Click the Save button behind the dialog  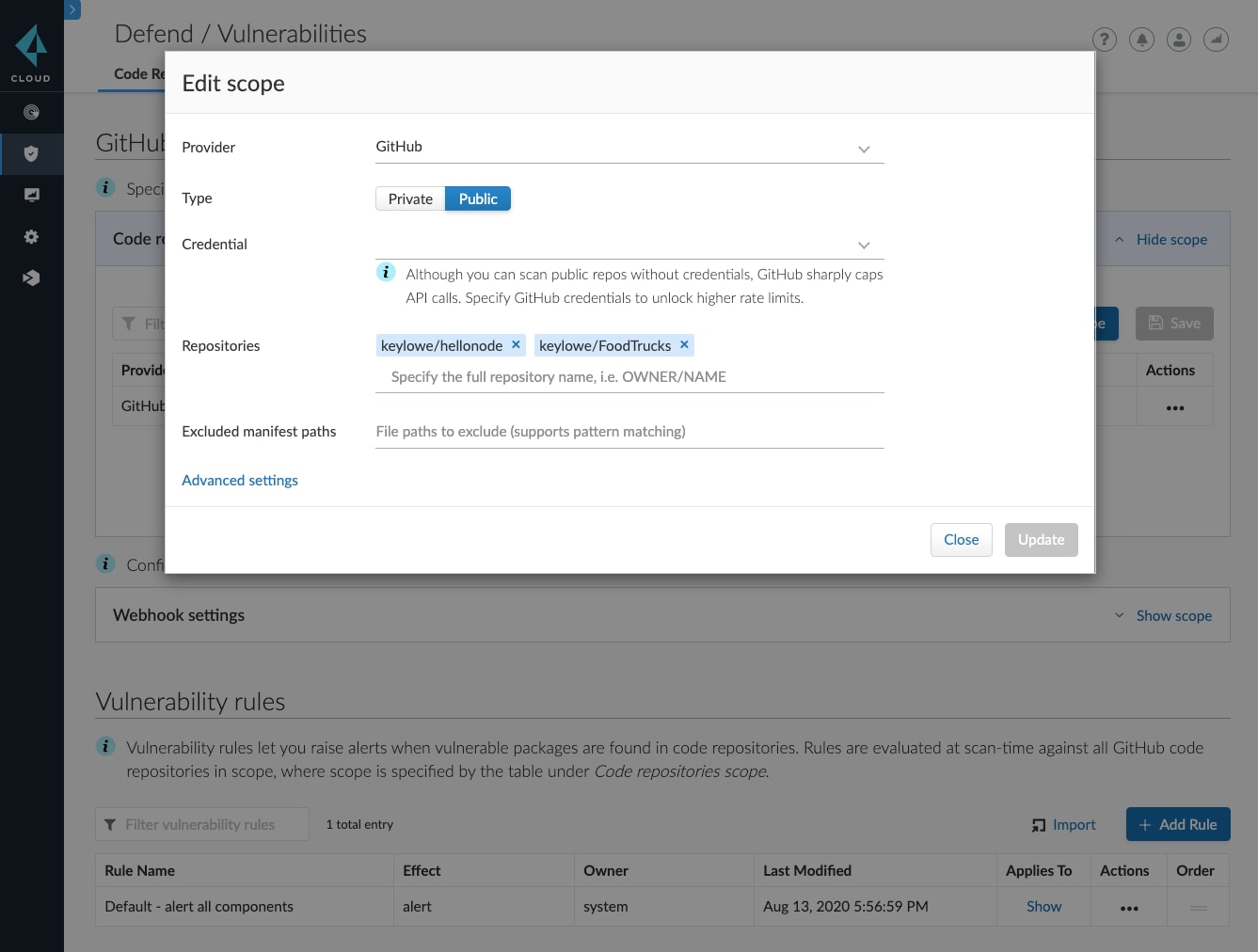1174,324
